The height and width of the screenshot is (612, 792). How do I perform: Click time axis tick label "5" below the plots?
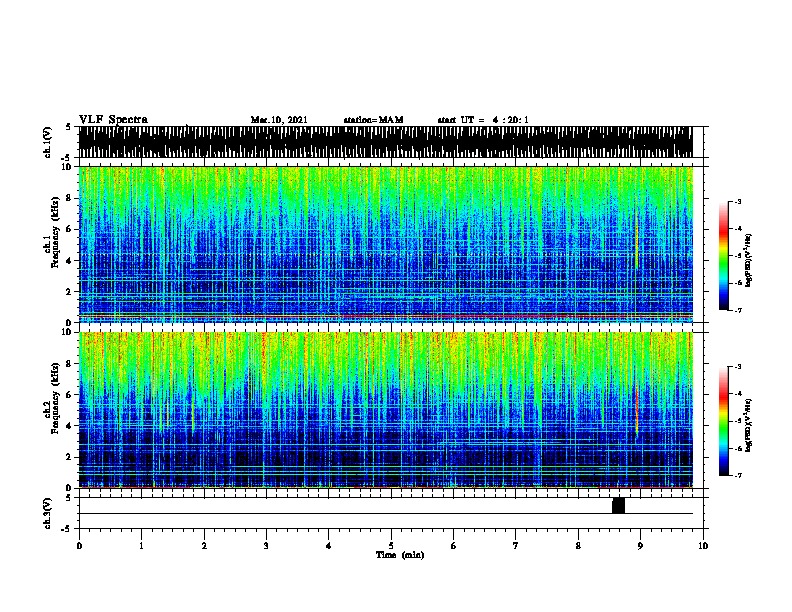(391, 546)
